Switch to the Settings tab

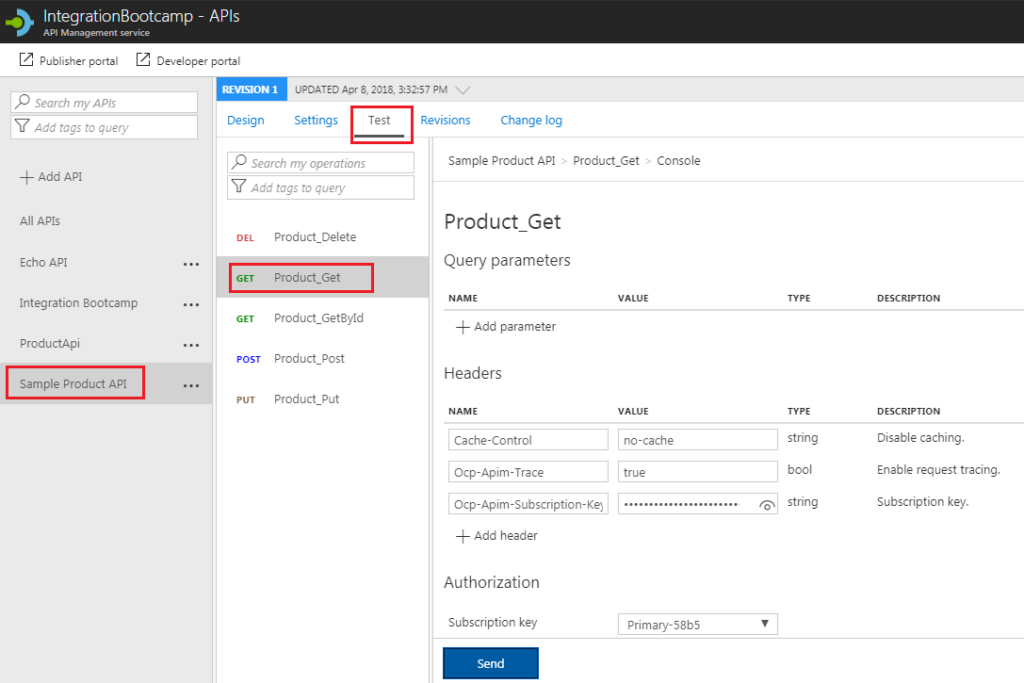pos(315,120)
